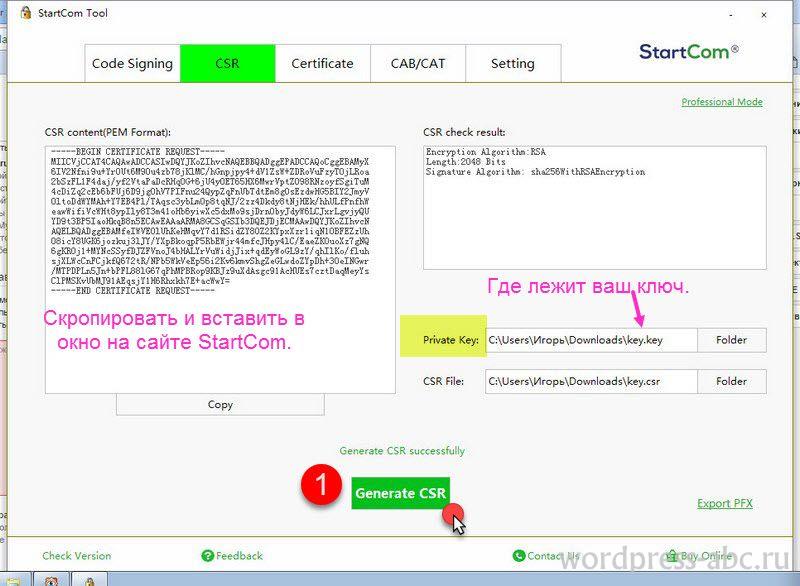
Task: Focus the Private Key path field
Action: [591, 340]
